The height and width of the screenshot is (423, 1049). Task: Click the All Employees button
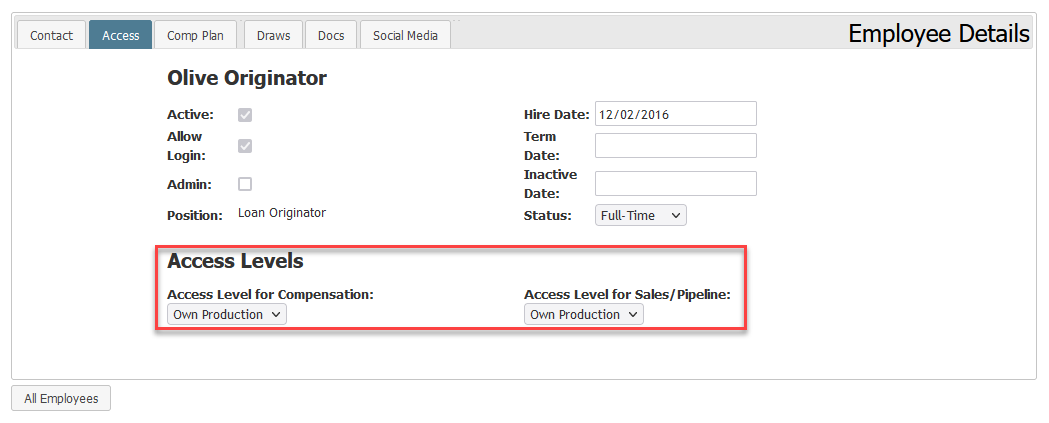[x=61, y=398]
